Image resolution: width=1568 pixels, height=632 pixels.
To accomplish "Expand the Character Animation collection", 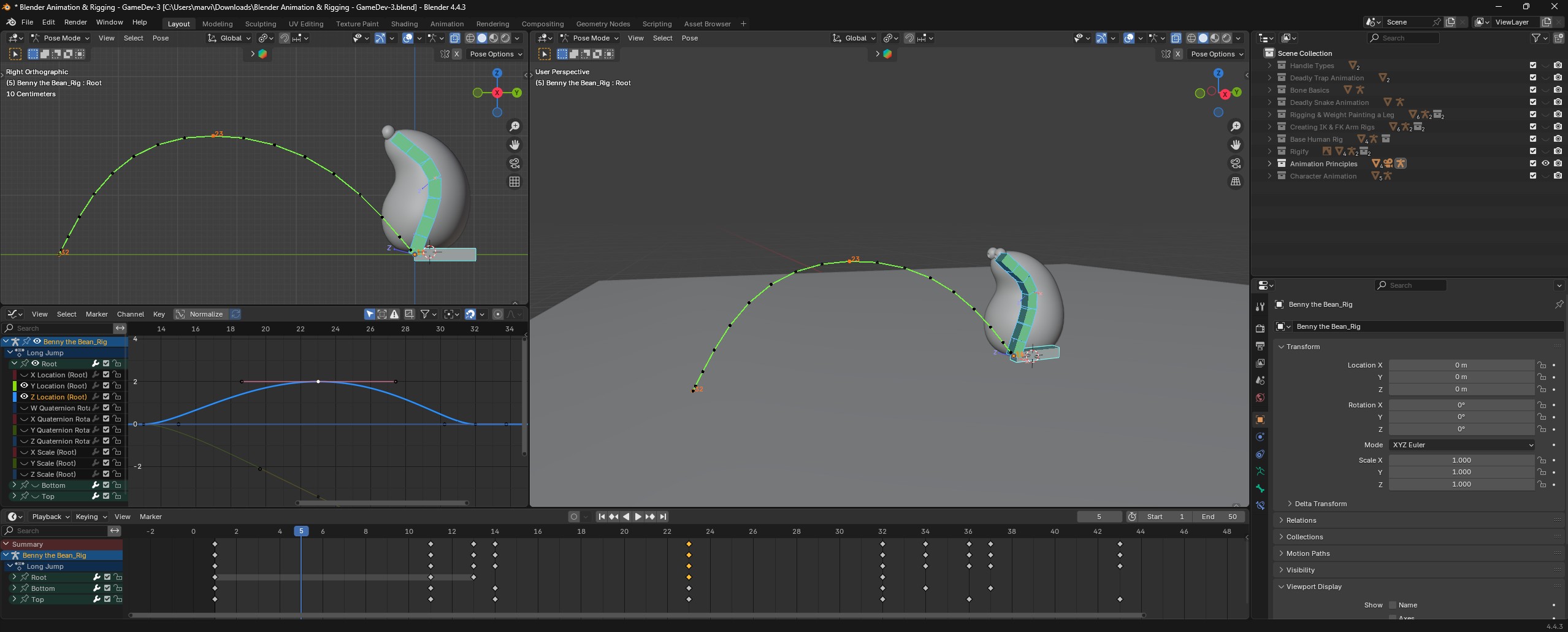I will point(1269,176).
